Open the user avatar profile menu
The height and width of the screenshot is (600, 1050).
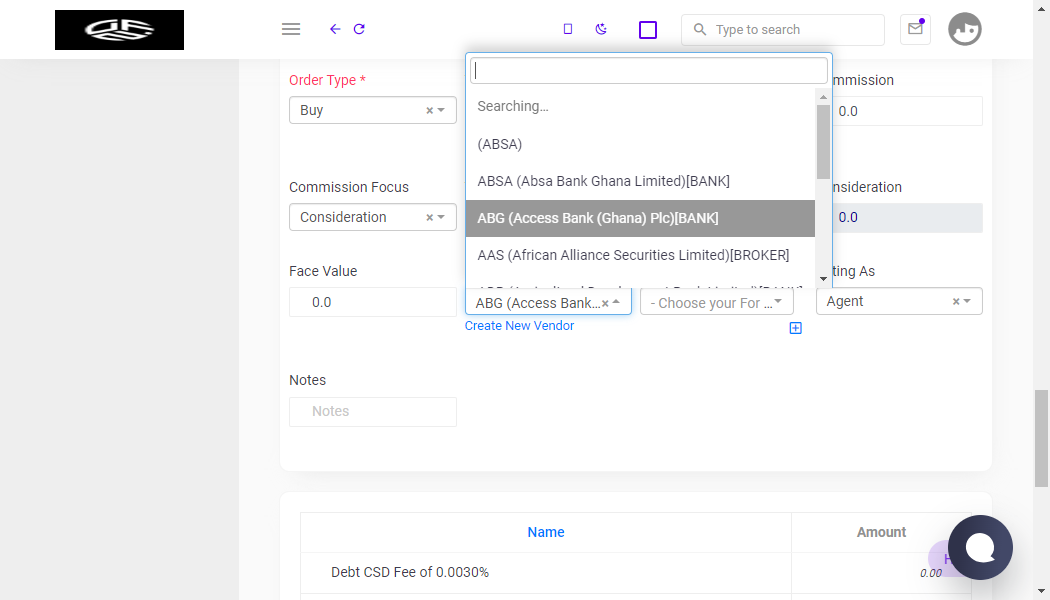click(964, 29)
